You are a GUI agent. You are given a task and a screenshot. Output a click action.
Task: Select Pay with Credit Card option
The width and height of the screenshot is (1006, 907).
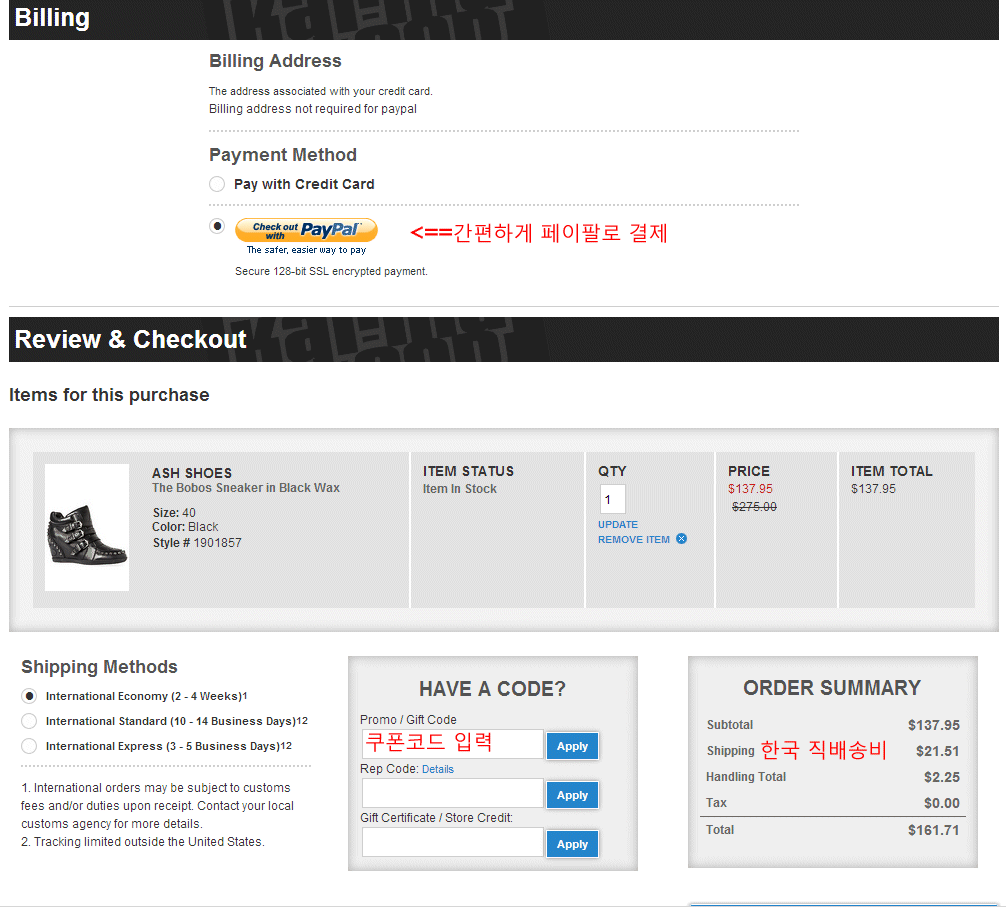[217, 184]
